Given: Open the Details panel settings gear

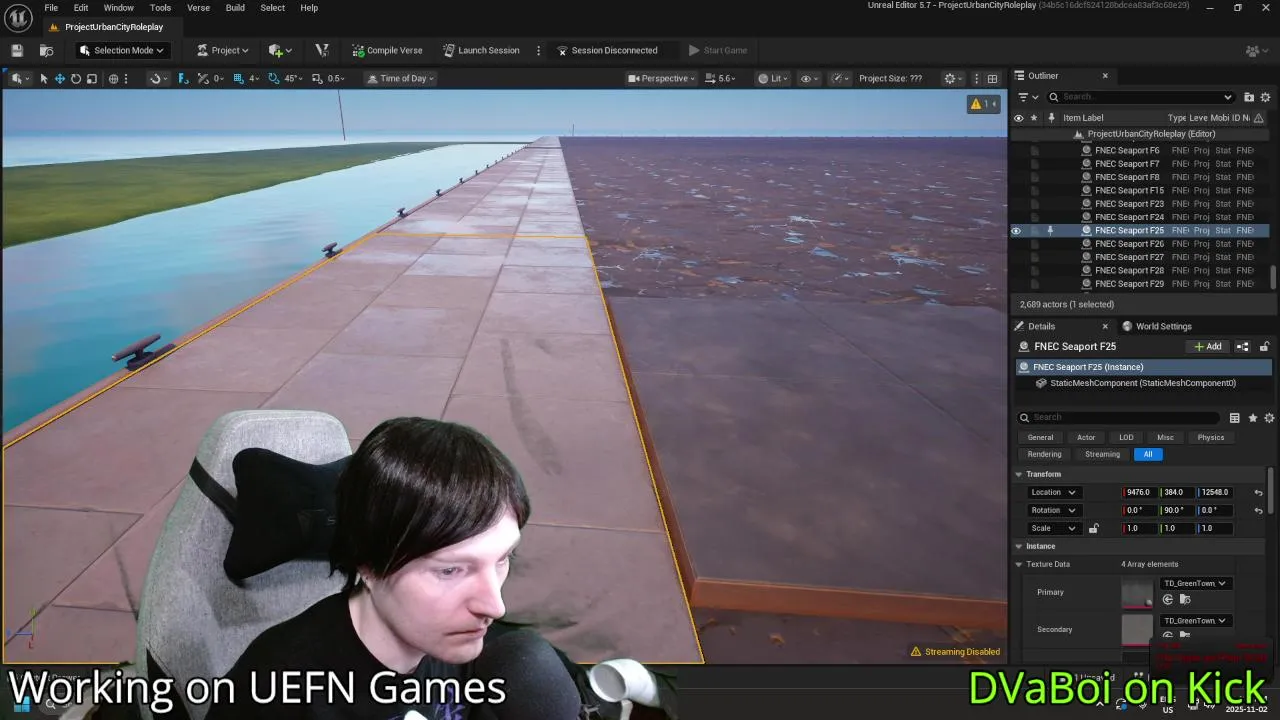Looking at the screenshot, I should click(x=1269, y=418).
